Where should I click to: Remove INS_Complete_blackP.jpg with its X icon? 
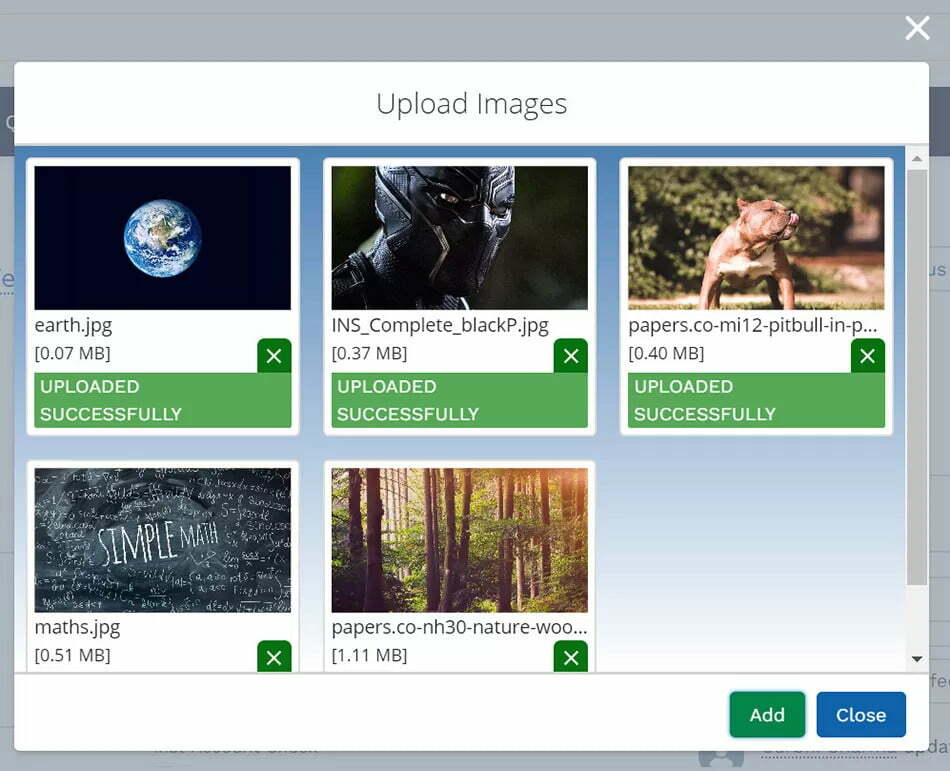[x=571, y=356]
